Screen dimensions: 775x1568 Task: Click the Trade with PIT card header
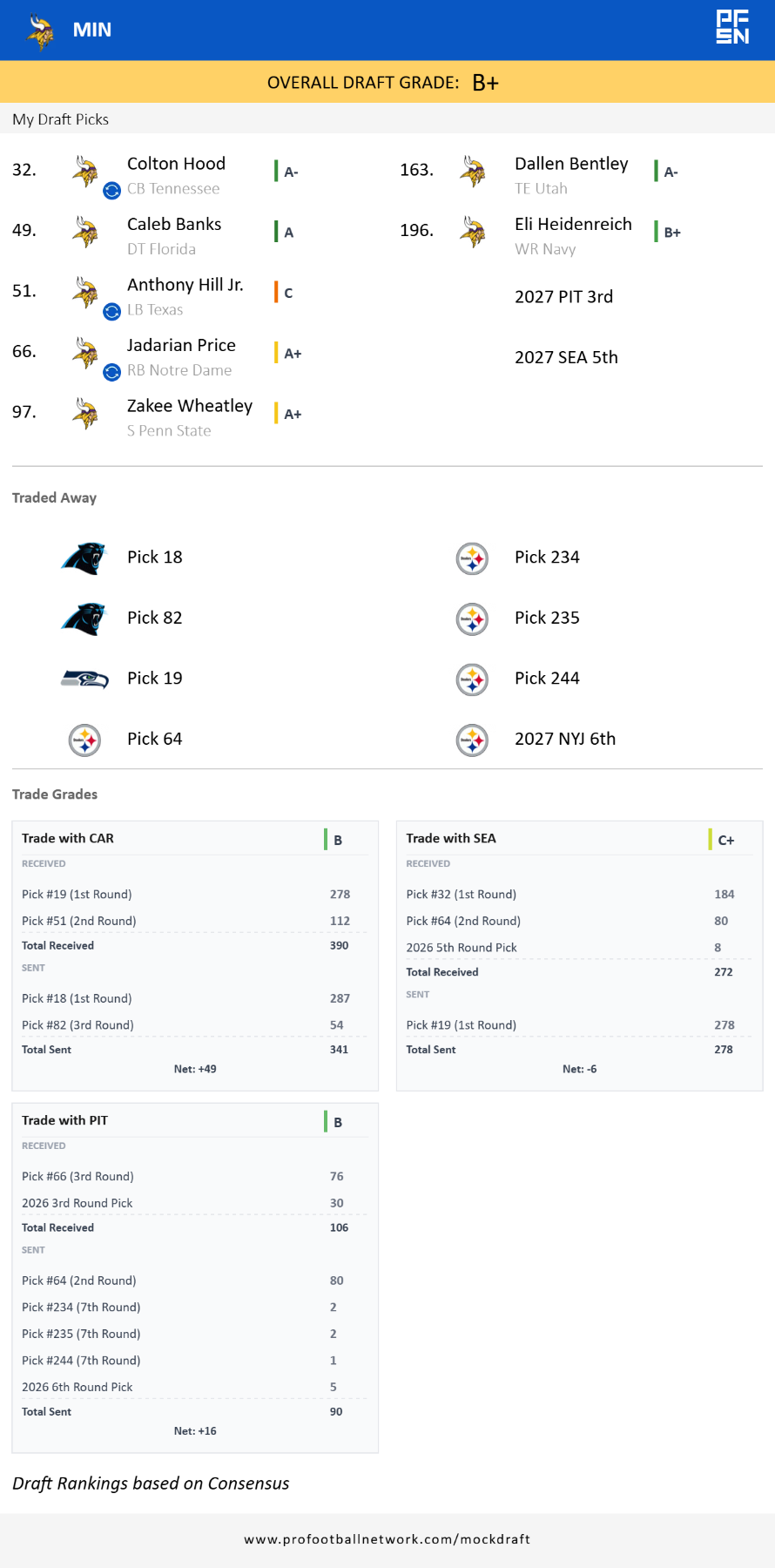pyautogui.click(x=65, y=1120)
